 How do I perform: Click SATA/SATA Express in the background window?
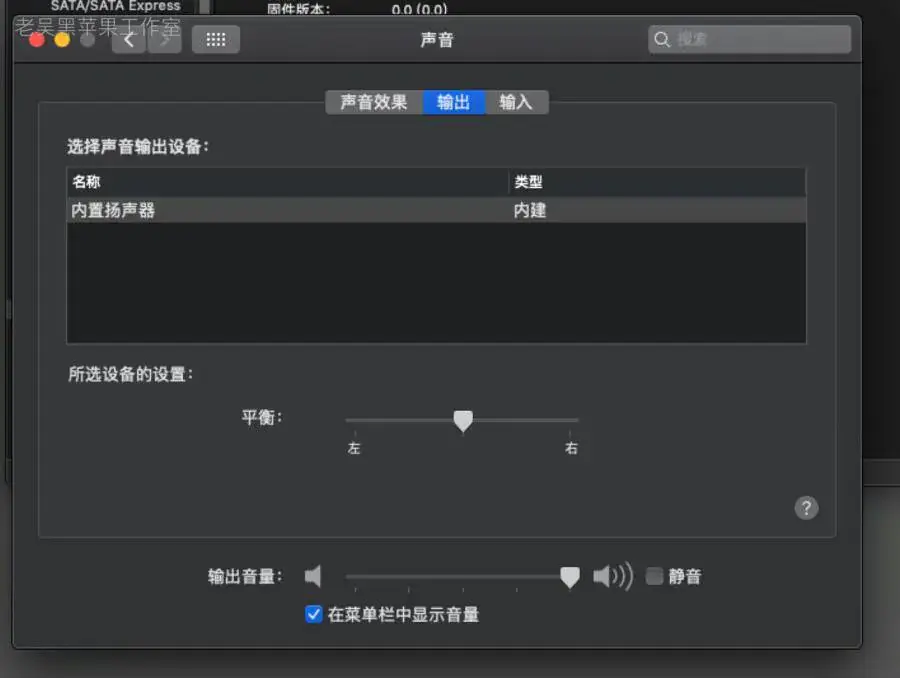[x=115, y=6]
